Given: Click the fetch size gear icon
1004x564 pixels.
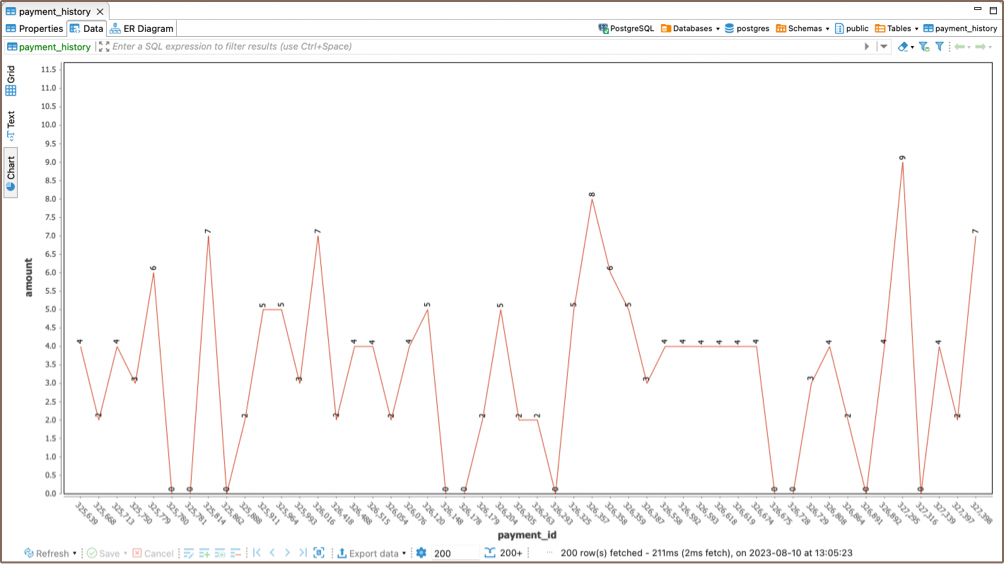Looking at the screenshot, I should click(x=421, y=553).
